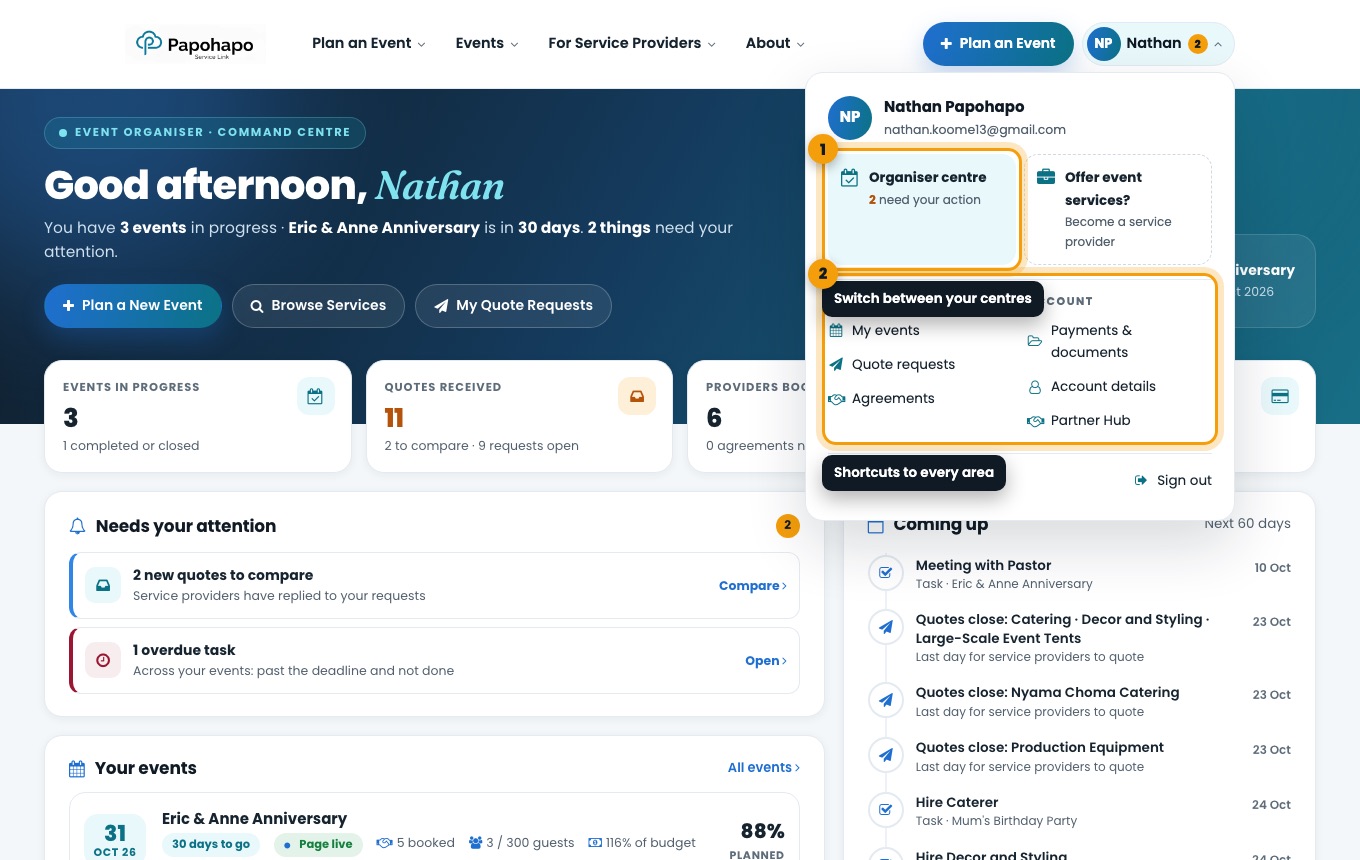Click the NP avatar in the header
Image resolution: width=1360 pixels, height=860 pixels.
pyautogui.click(x=1103, y=44)
